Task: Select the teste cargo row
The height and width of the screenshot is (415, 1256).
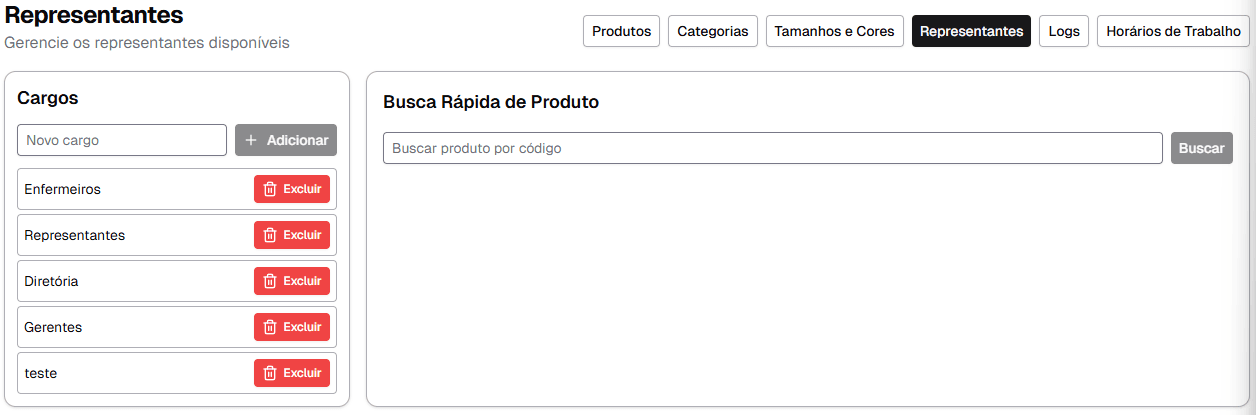Action: click(130, 373)
